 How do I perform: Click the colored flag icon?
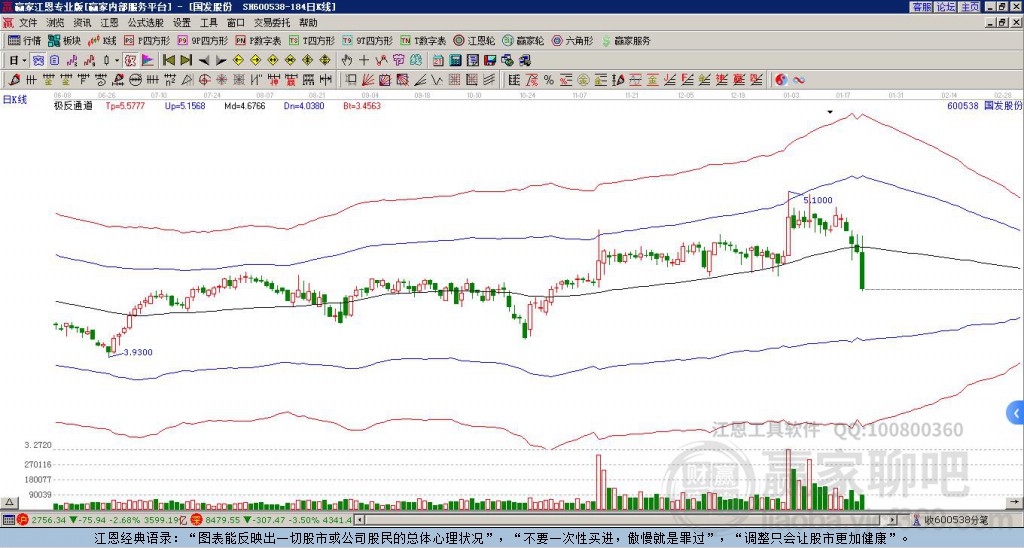tap(148, 60)
